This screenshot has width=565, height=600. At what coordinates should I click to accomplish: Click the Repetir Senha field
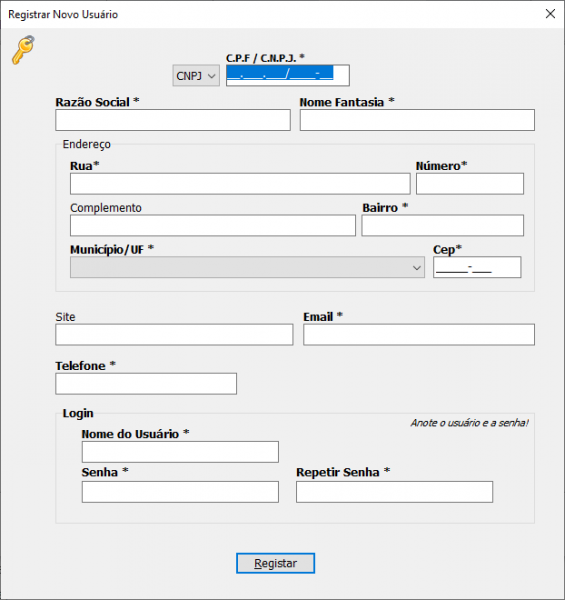click(x=394, y=492)
